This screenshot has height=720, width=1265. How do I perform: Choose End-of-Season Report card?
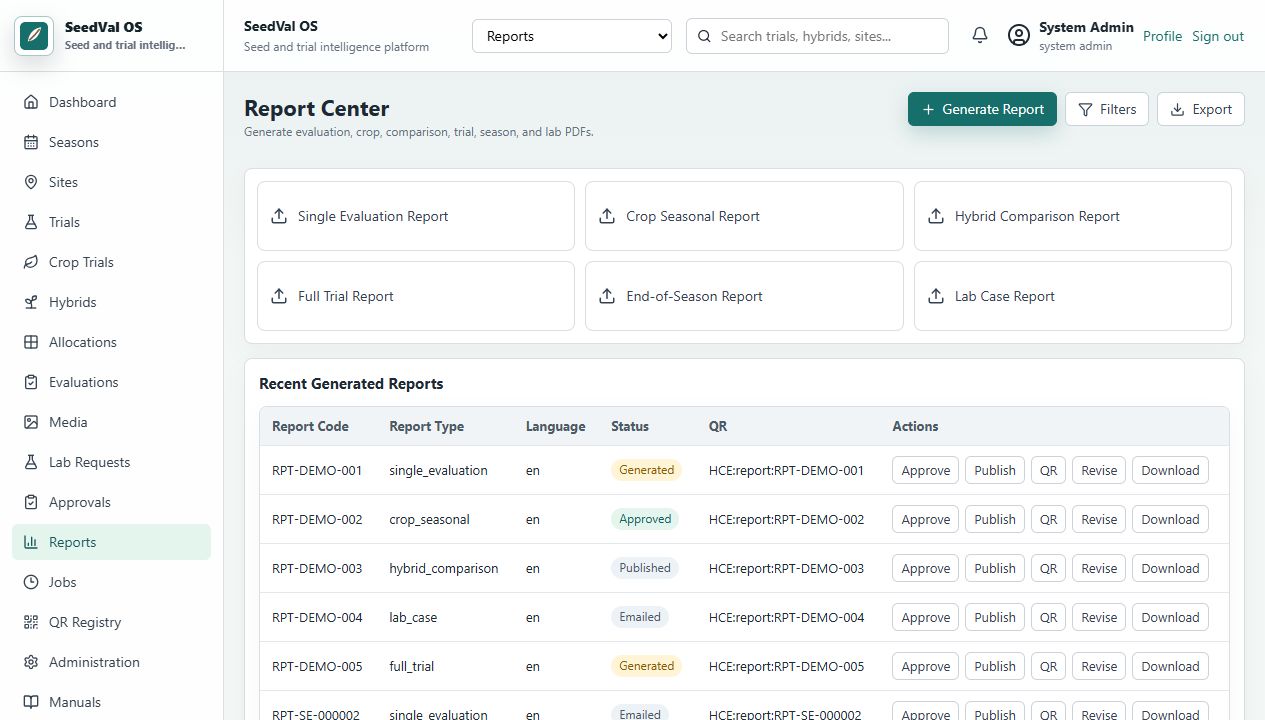[x=744, y=296]
